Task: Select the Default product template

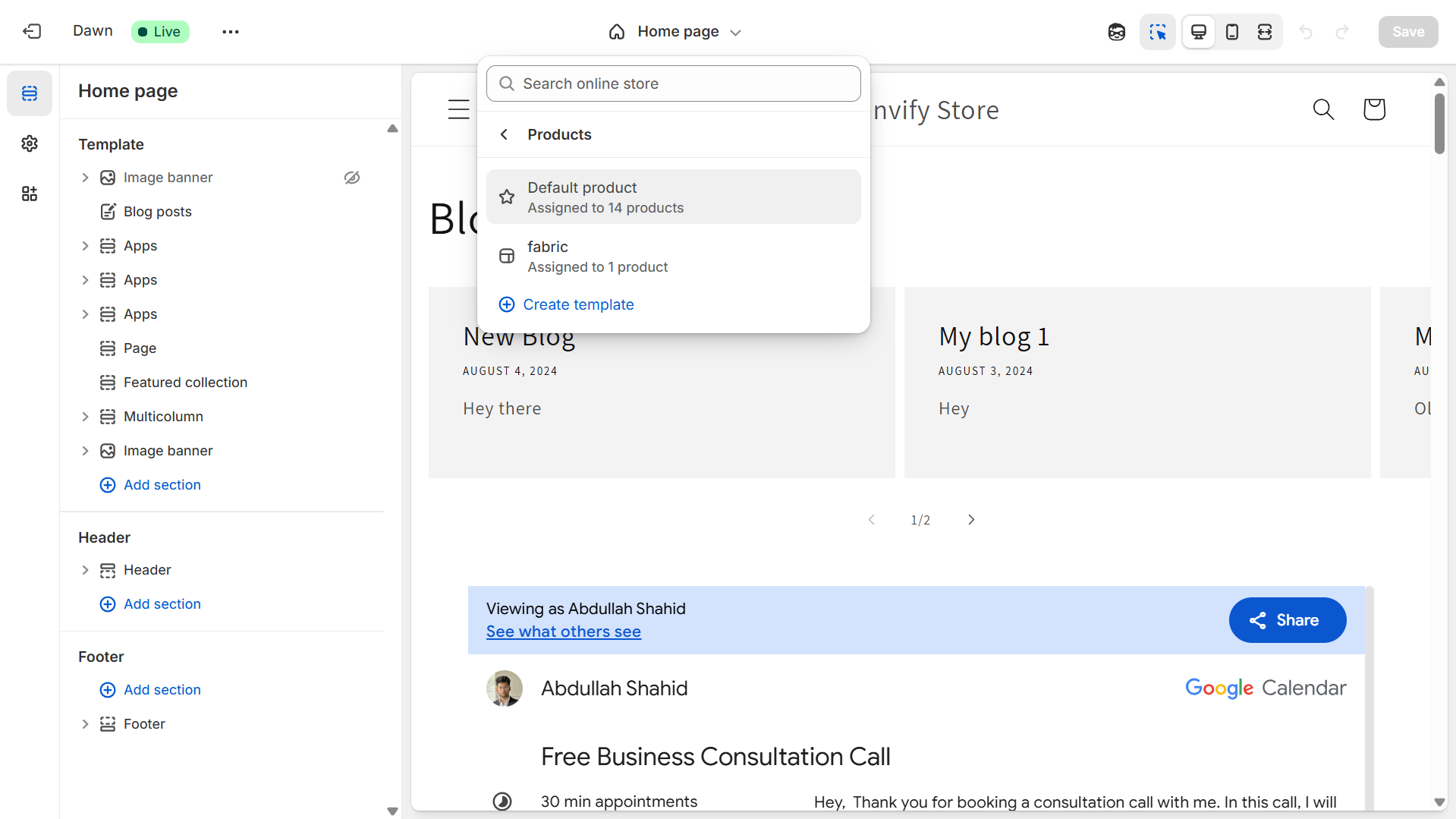Action: pos(673,197)
